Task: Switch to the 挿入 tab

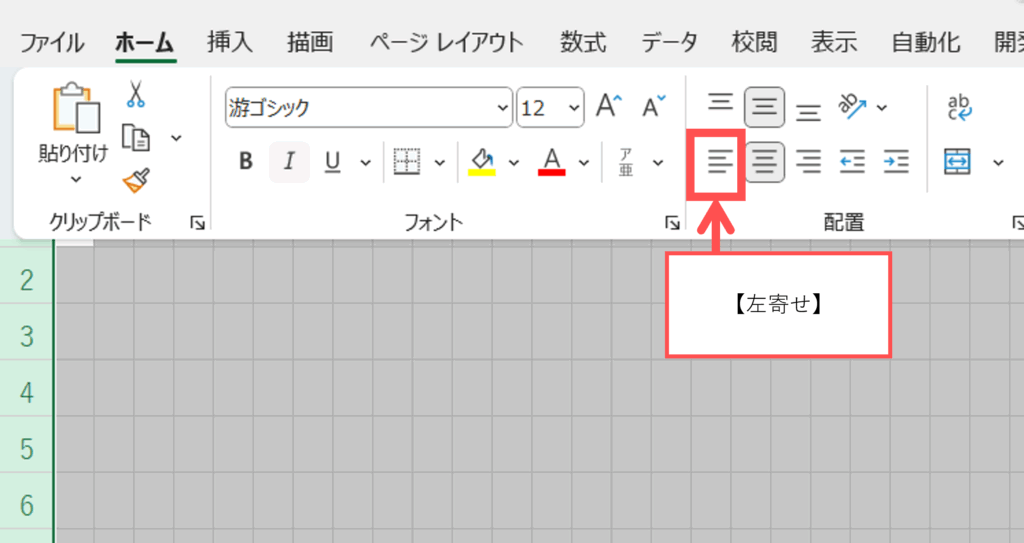Action: tap(230, 43)
